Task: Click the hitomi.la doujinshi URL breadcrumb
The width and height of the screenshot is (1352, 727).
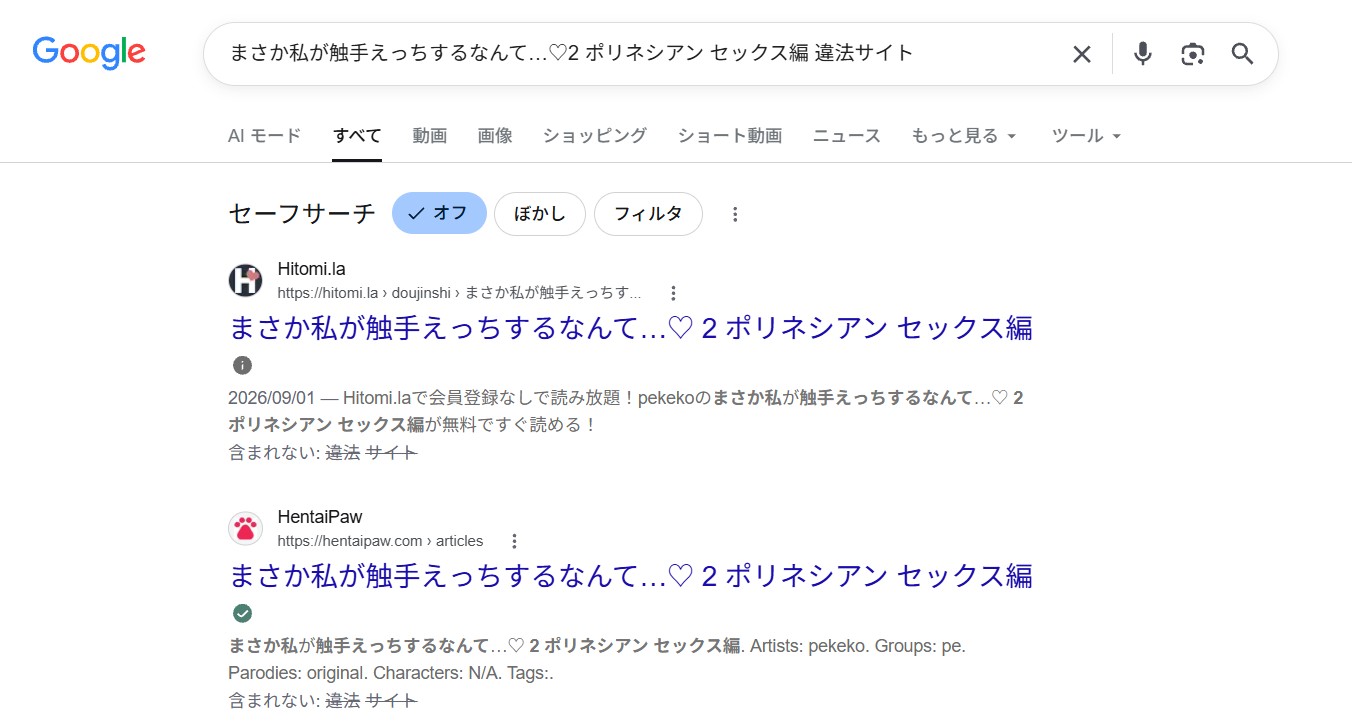Action: [460, 293]
